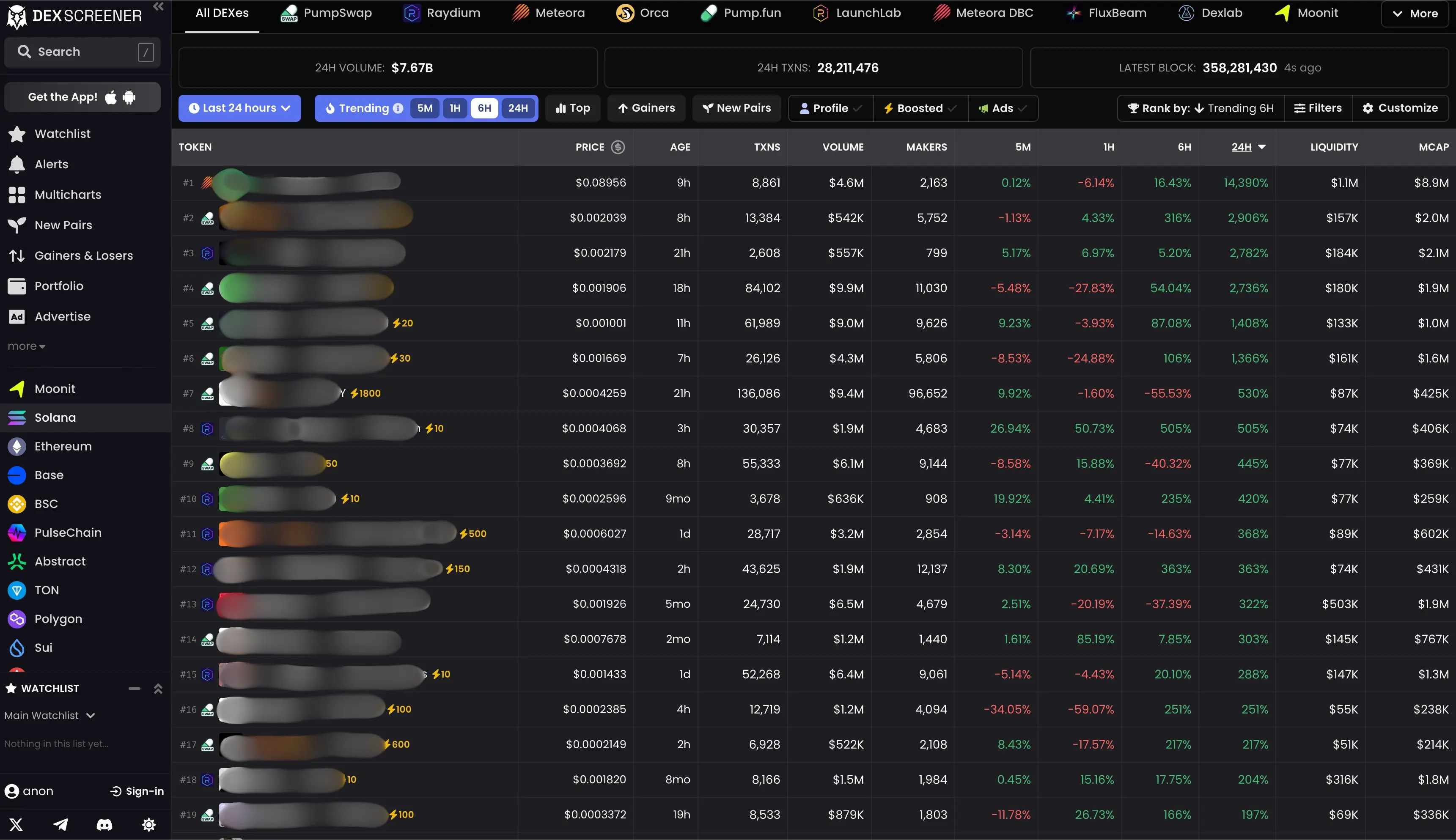The image size is (1456, 840).
Task: Expand the sidebar 'more' menu
Action: click(x=27, y=347)
